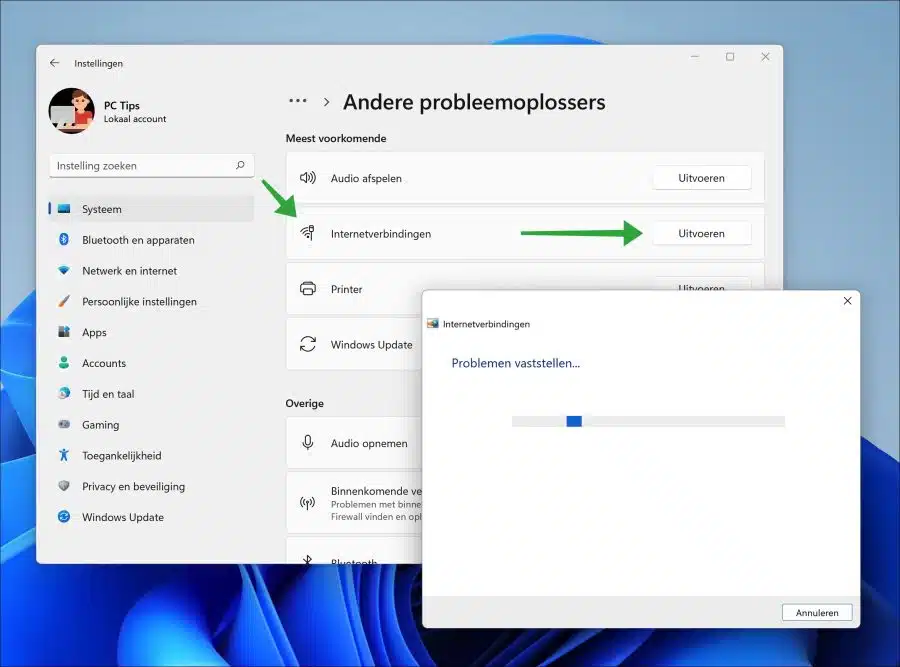Click the Tijd en taal globe icon
The height and width of the screenshot is (667, 900).
64,393
